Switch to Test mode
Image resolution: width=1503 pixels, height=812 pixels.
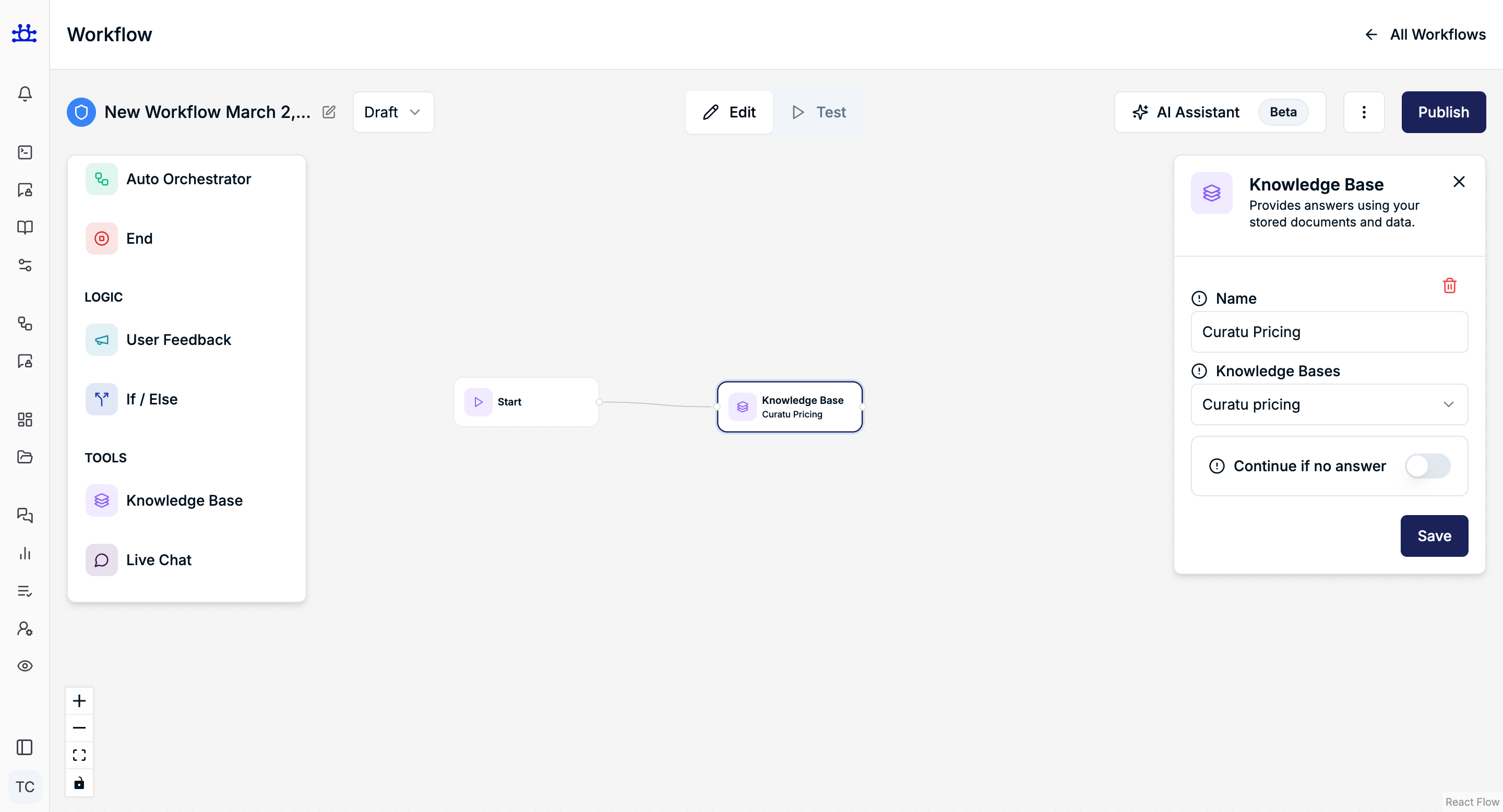[x=818, y=112]
